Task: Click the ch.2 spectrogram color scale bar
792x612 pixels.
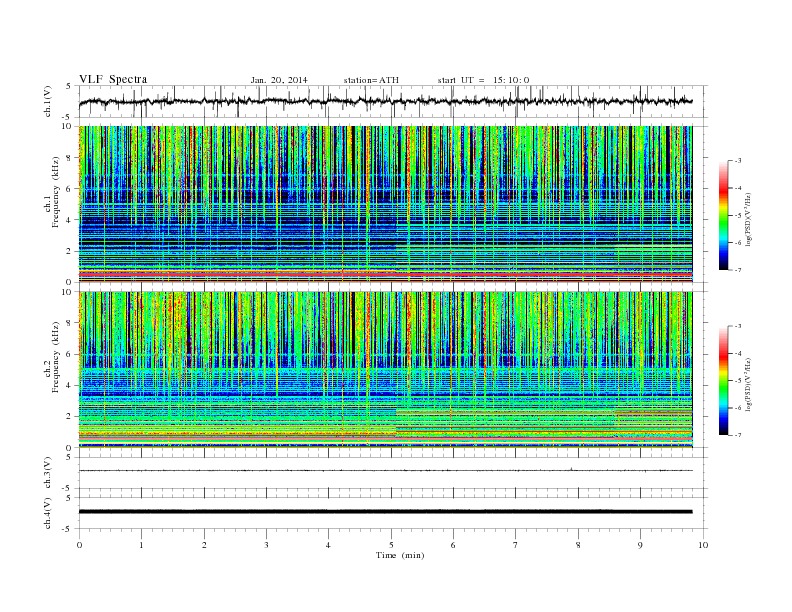Action: tap(724, 380)
